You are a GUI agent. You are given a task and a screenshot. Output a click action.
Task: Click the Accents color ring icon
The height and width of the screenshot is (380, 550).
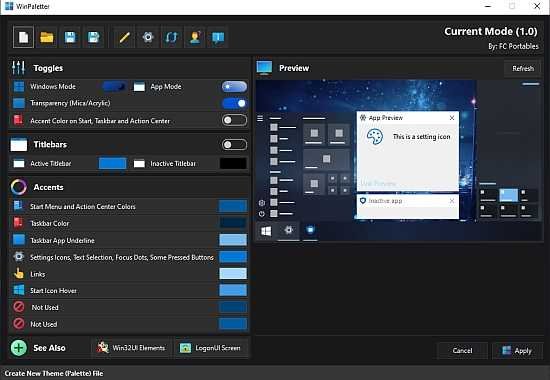coord(19,187)
